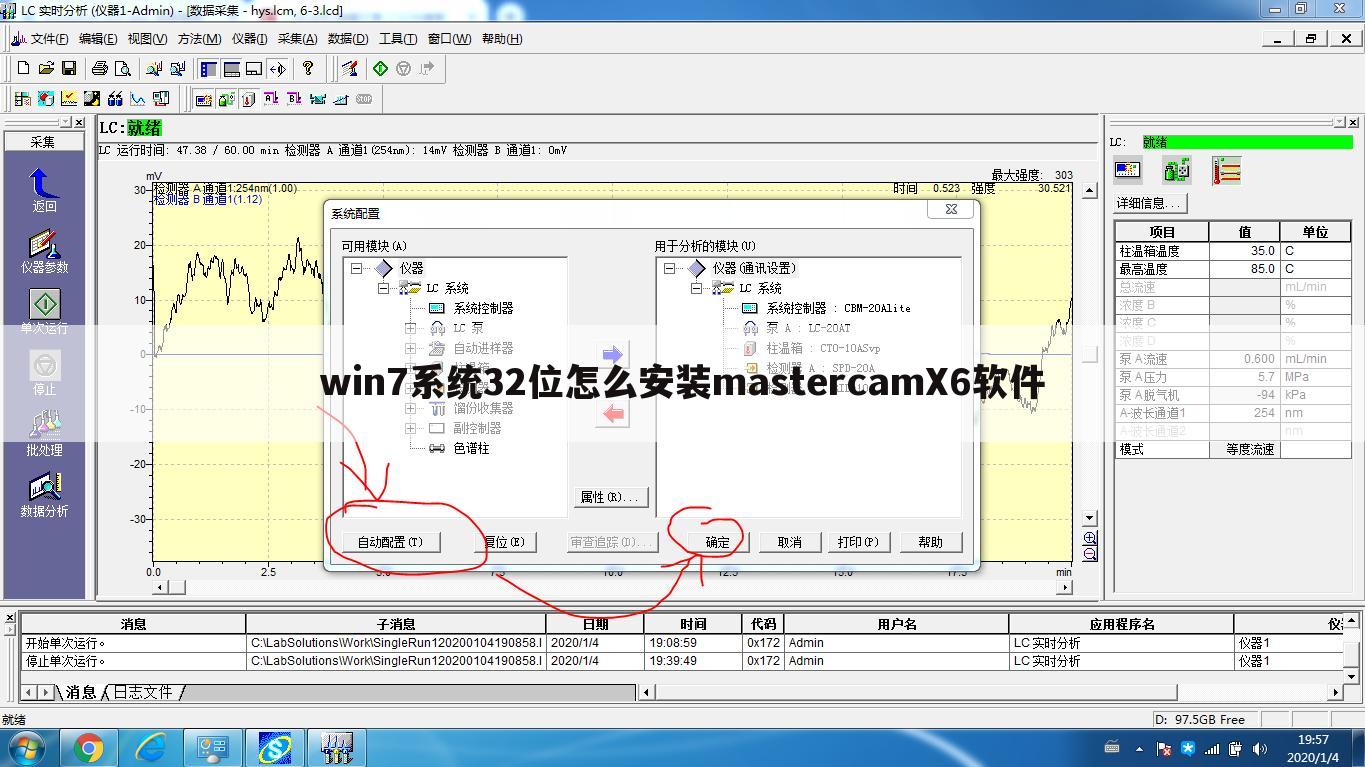Image resolution: width=1365 pixels, height=767 pixels.
Task: Click the detector B wavelength setting icon
Action: (x=296, y=98)
